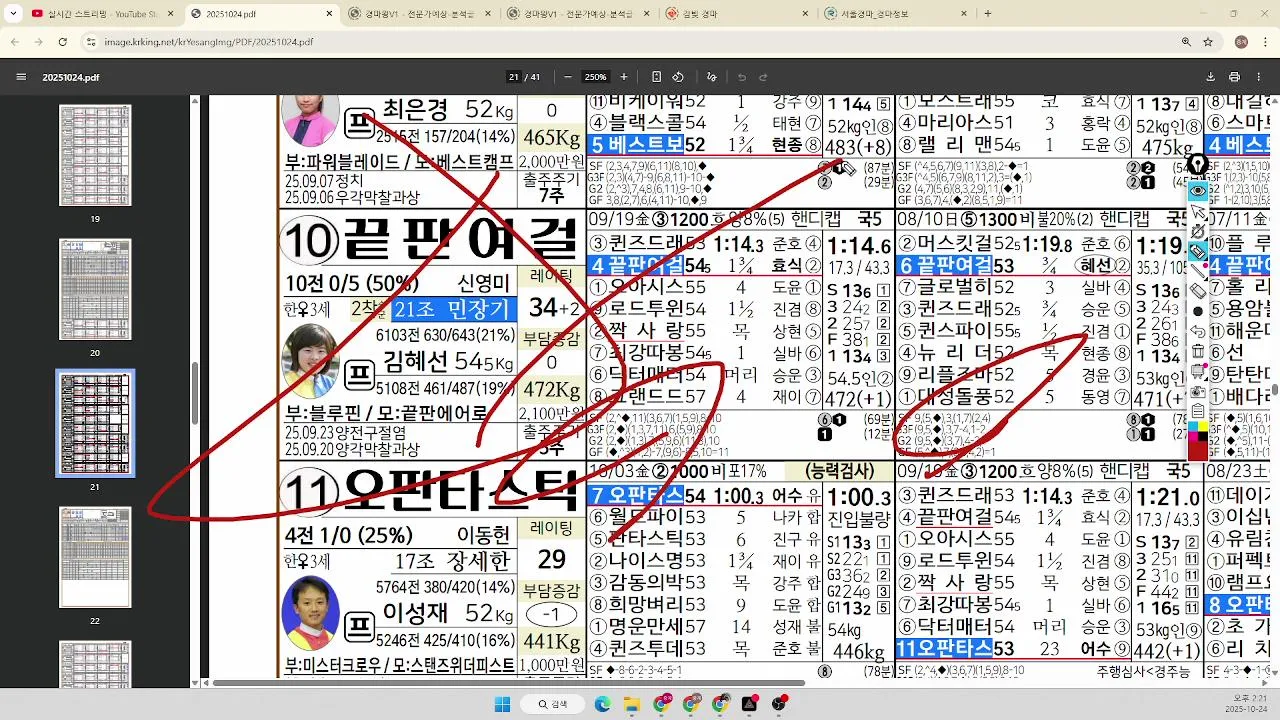Viewport: 1280px width, 720px height.
Task: Pick the yellow color swatch
Action: coord(1202,426)
